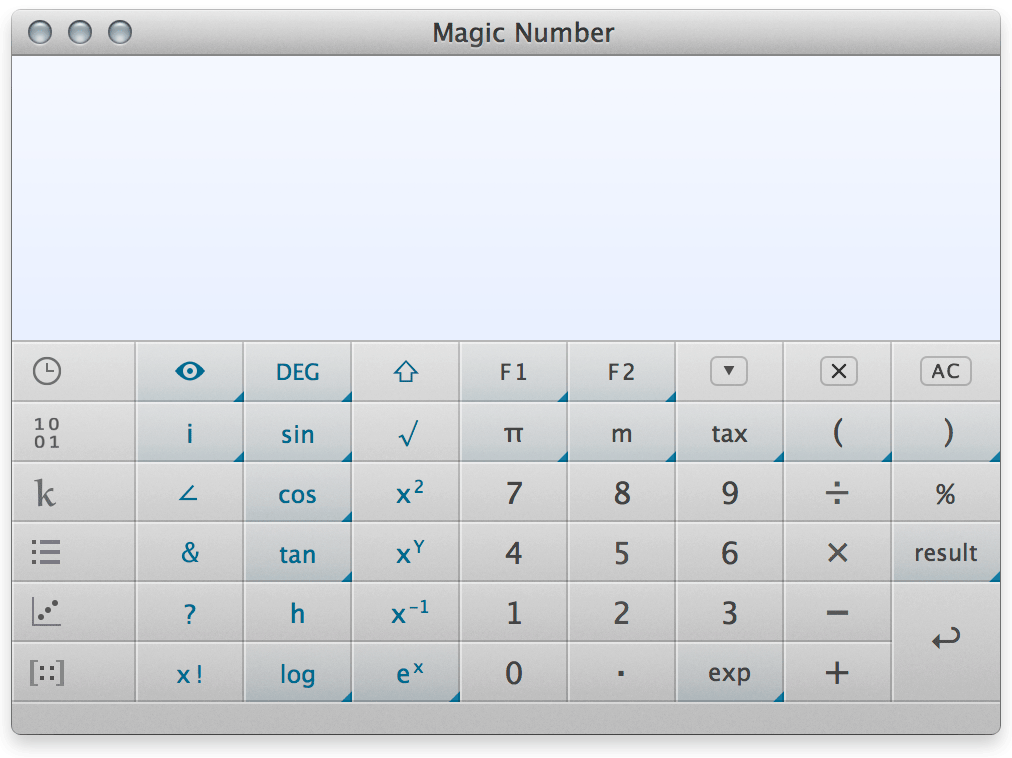Toggle the eye display format button
Image resolution: width=1012 pixels, height=758 pixels.
coord(190,371)
